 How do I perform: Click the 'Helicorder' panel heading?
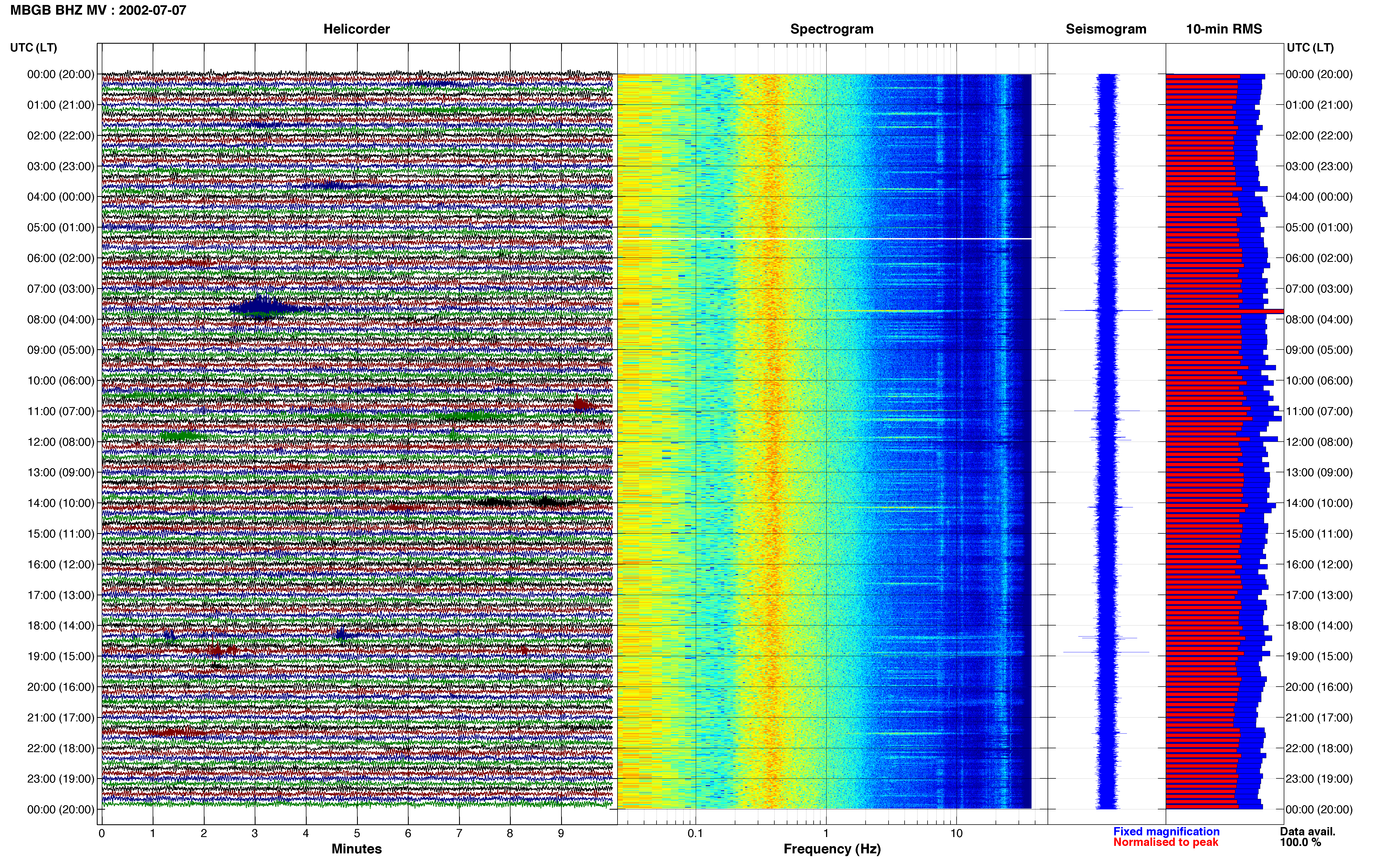coord(356,29)
